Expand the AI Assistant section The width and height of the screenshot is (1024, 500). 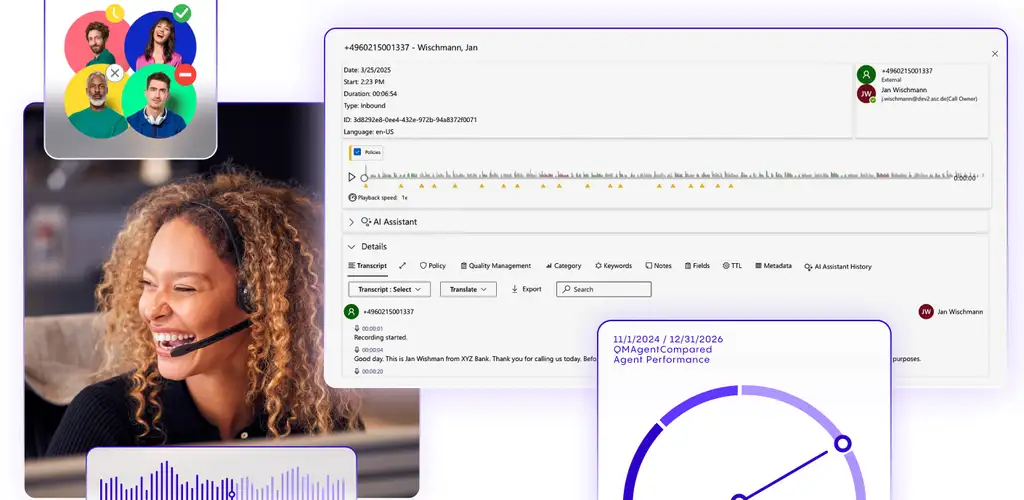(x=351, y=222)
